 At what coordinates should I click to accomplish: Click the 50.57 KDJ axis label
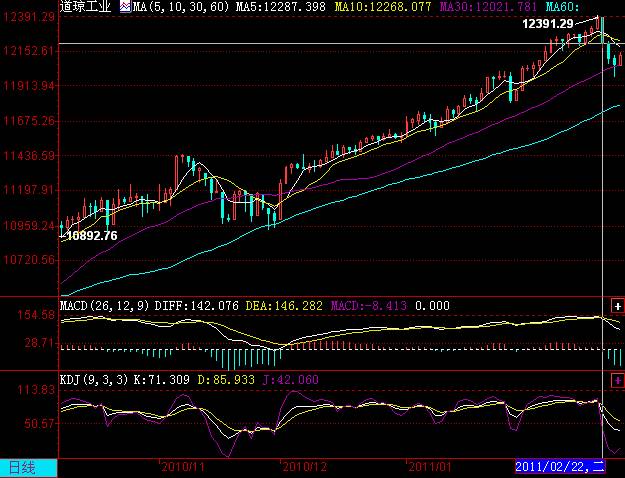(x=39, y=424)
